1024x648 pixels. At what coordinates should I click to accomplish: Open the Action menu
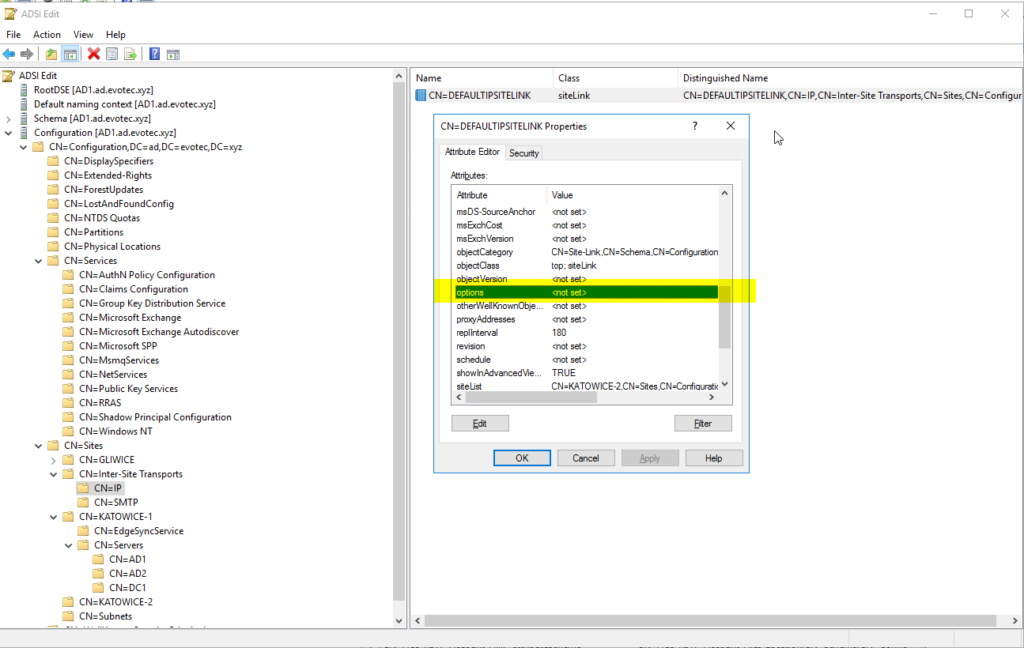coord(46,33)
